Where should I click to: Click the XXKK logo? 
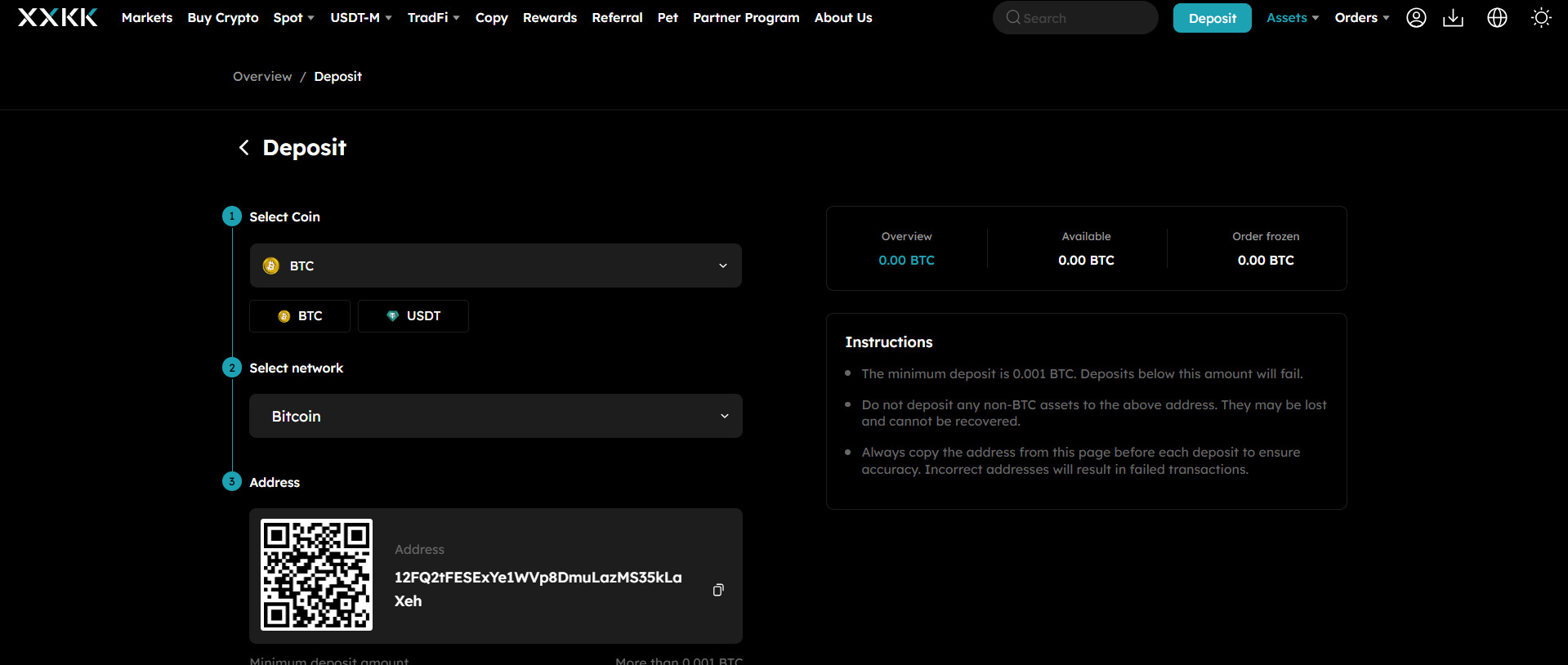pos(57,17)
